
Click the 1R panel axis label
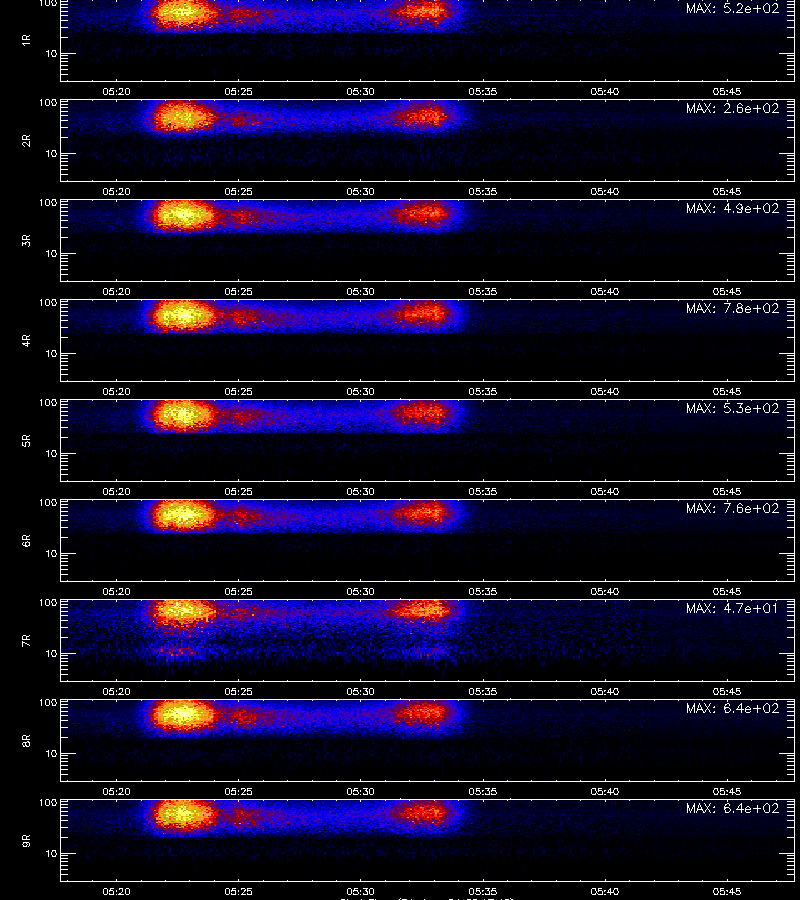tap(26, 40)
